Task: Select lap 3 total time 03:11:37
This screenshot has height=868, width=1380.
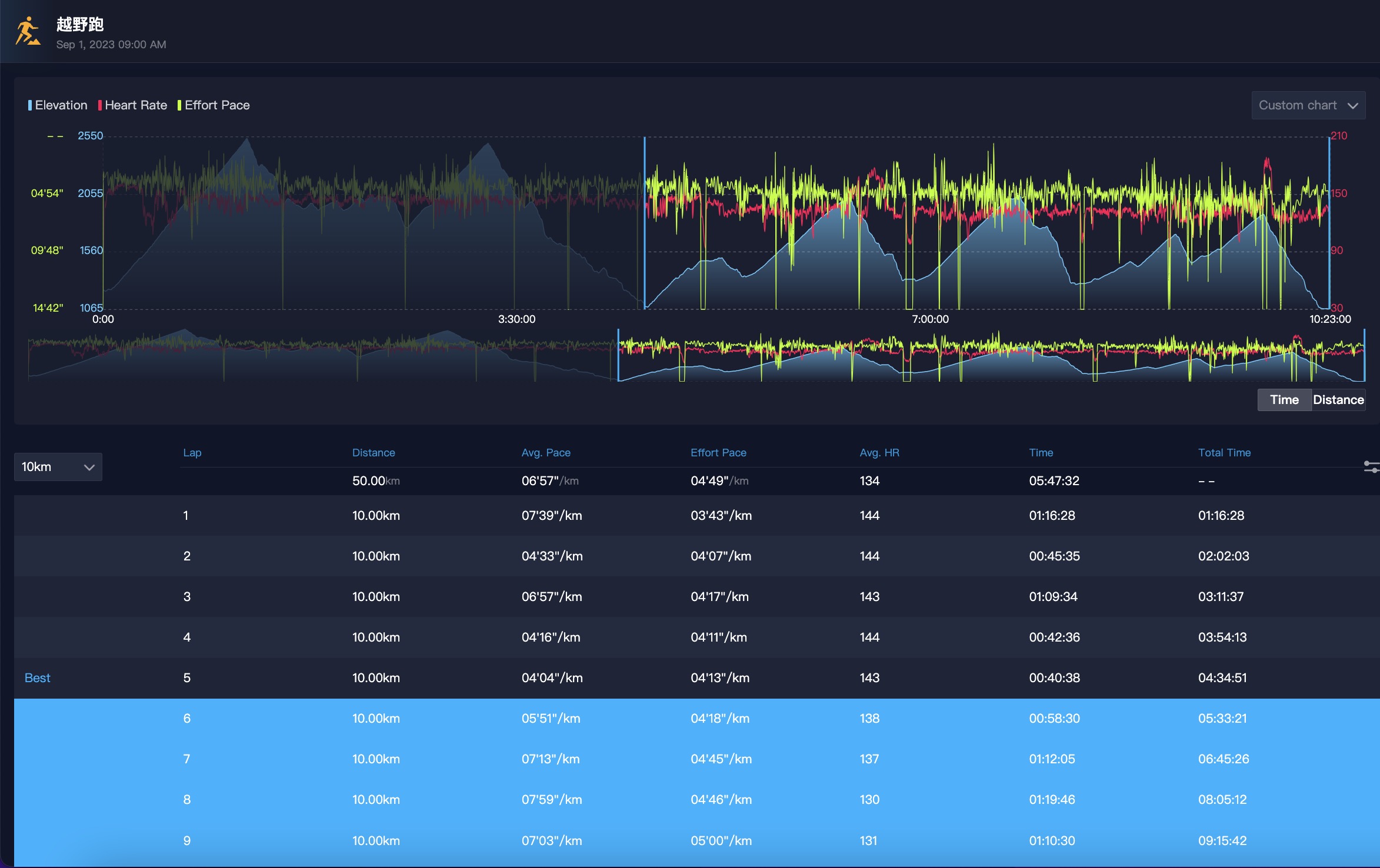Action: [x=1221, y=597]
